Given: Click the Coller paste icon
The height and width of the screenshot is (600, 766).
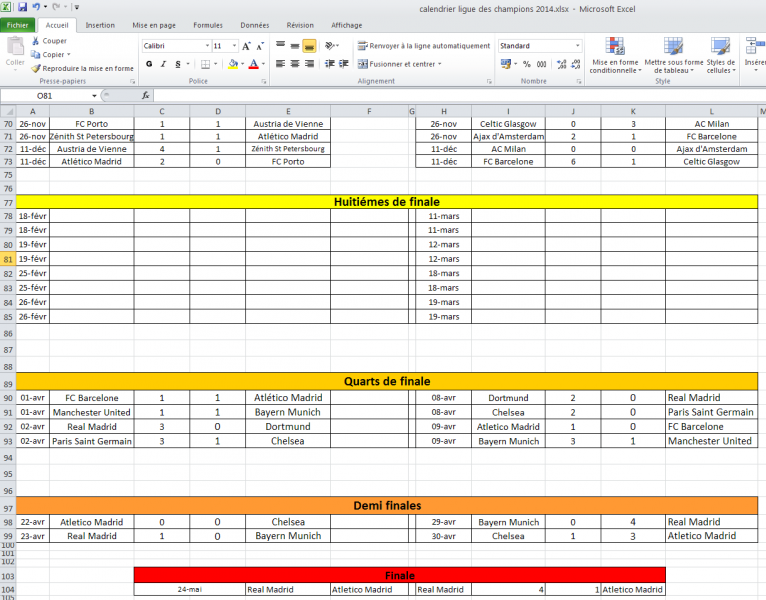Looking at the screenshot, I should [15, 47].
